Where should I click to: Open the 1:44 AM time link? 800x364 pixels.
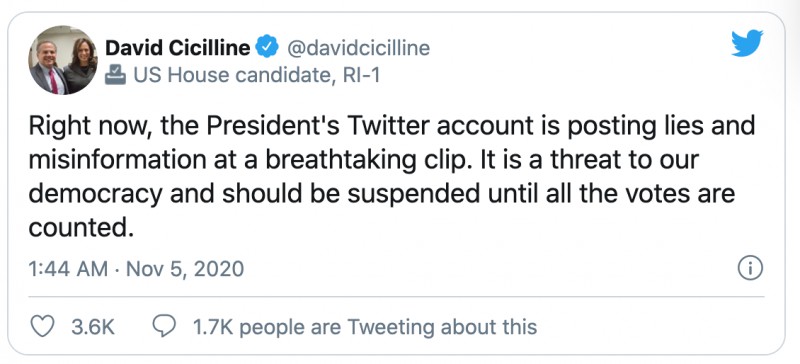click(x=68, y=269)
